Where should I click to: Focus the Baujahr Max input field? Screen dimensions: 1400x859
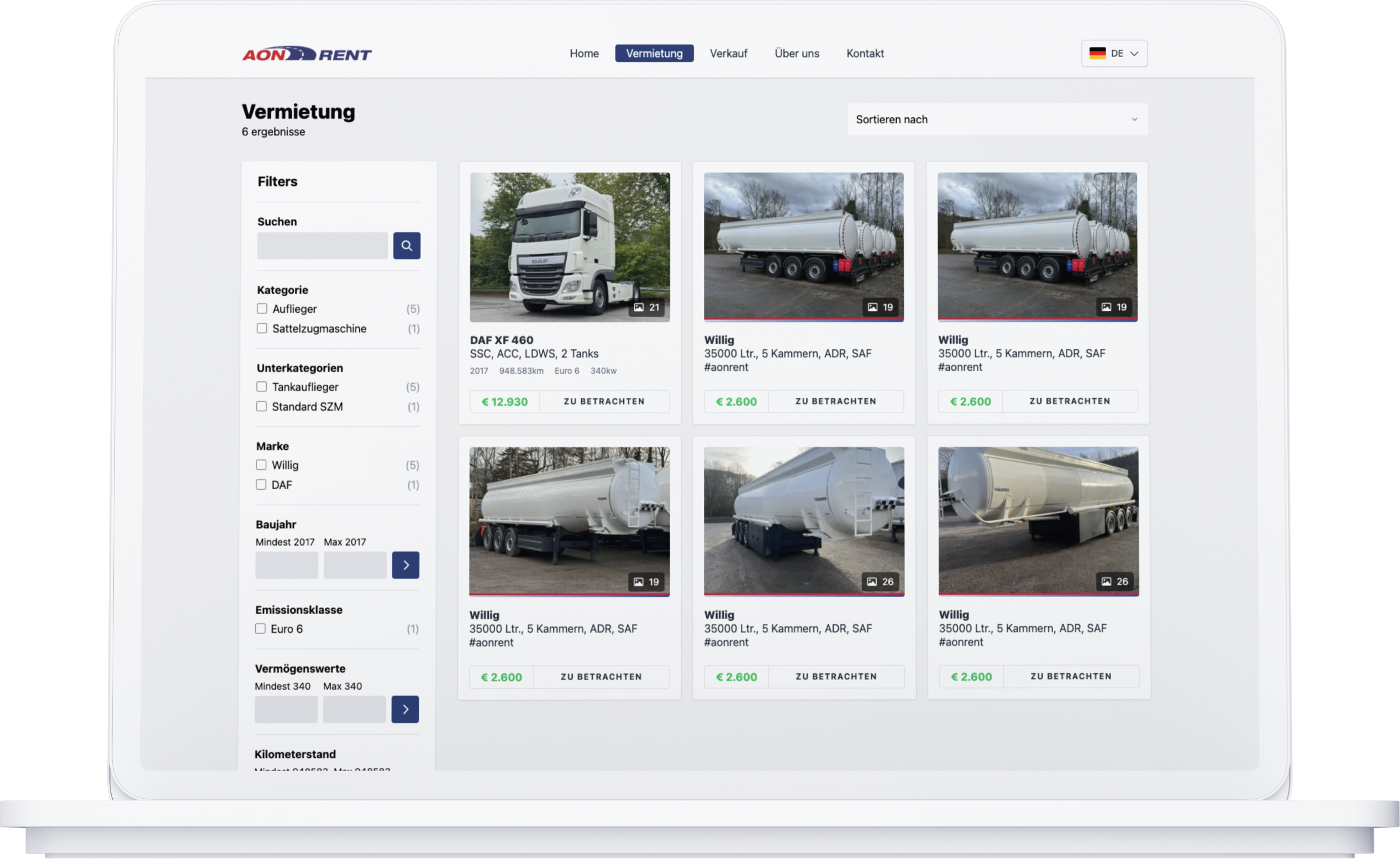[355, 565]
